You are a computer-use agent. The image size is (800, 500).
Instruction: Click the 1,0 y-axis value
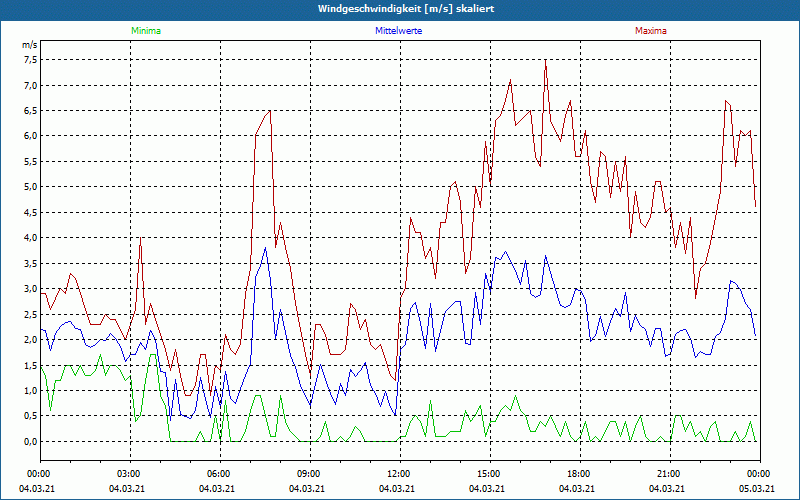tap(31, 391)
